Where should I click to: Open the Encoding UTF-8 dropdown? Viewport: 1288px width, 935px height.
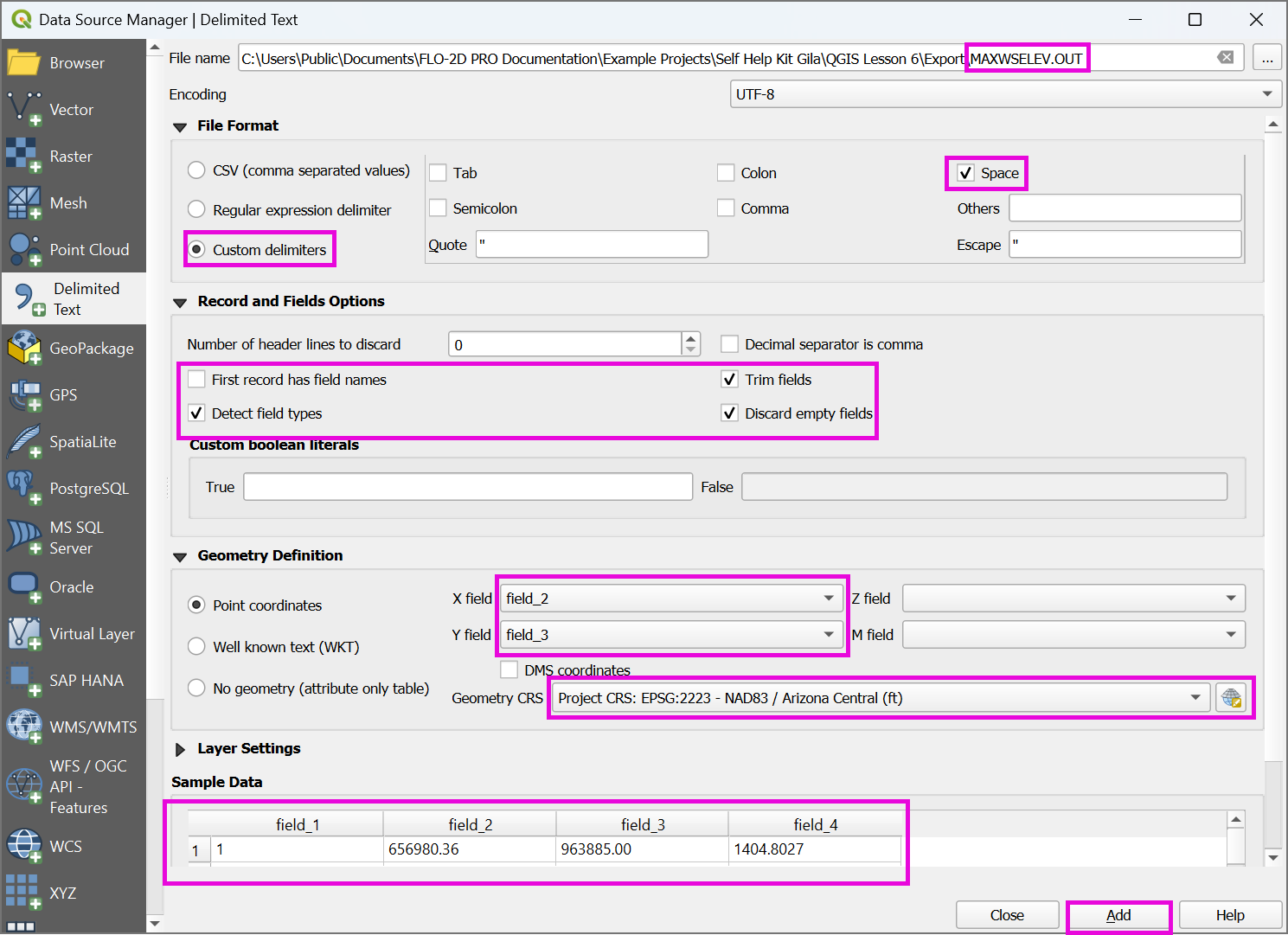1004,94
